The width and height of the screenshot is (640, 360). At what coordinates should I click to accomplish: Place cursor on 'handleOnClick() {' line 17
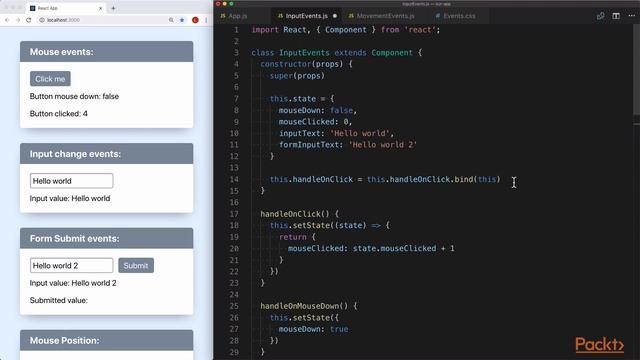(300, 214)
